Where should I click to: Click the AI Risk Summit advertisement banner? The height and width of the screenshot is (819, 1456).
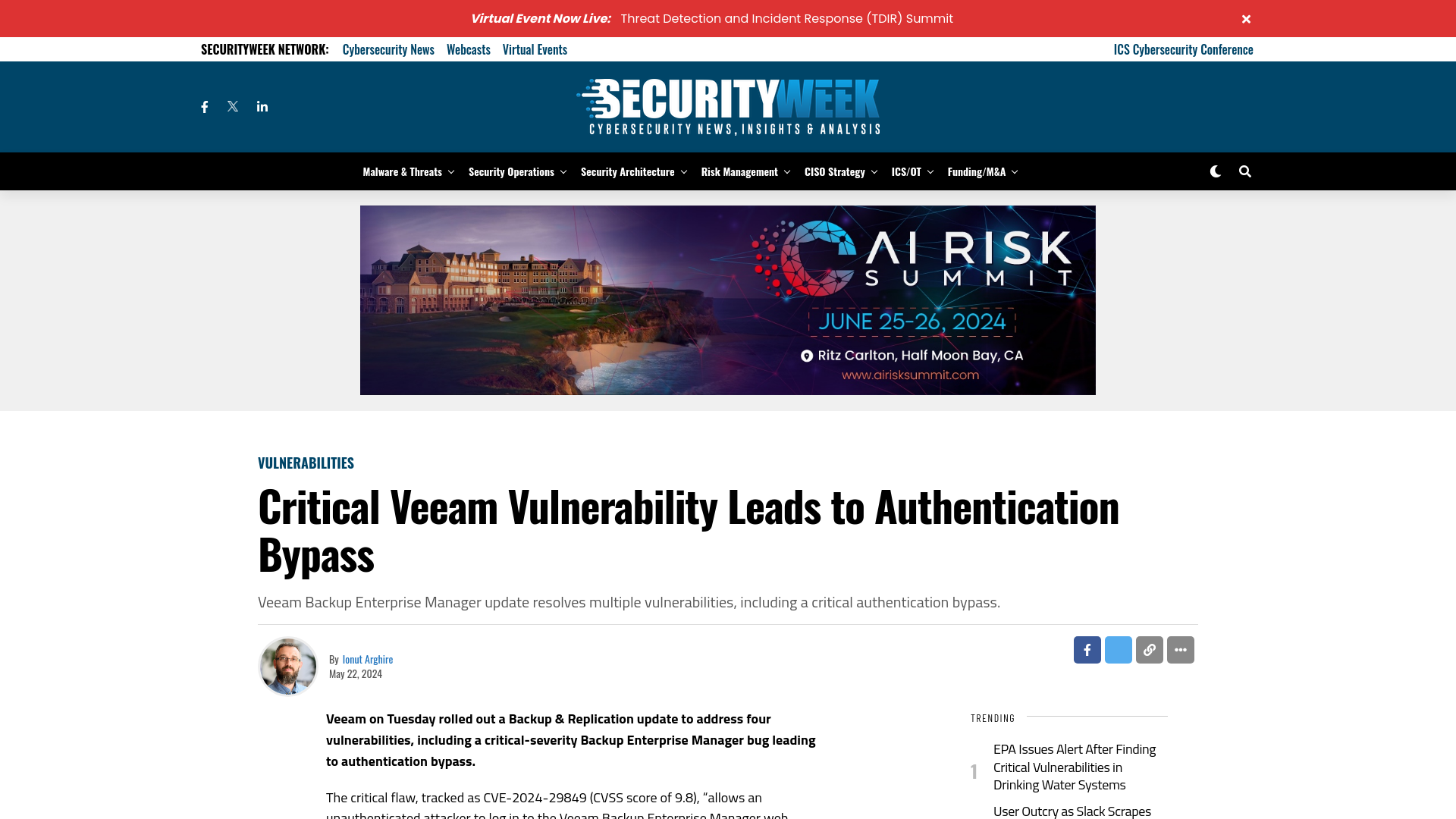point(728,300)
